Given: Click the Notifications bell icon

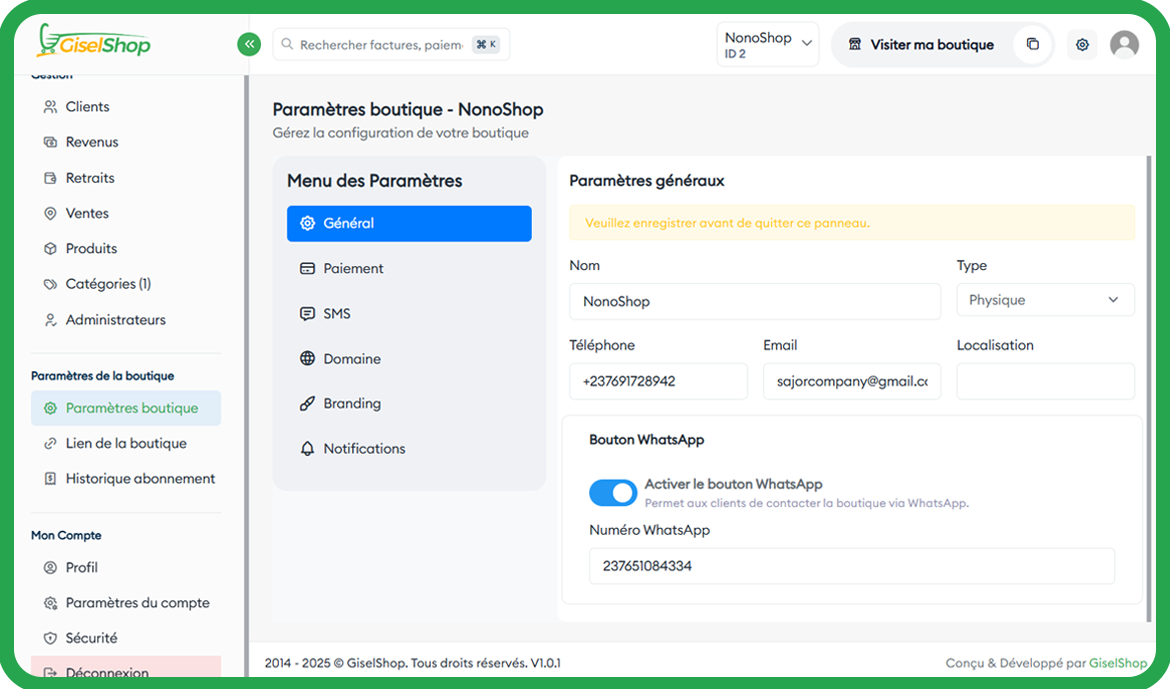Looking at the screenshot, I should tap(307, 449).
